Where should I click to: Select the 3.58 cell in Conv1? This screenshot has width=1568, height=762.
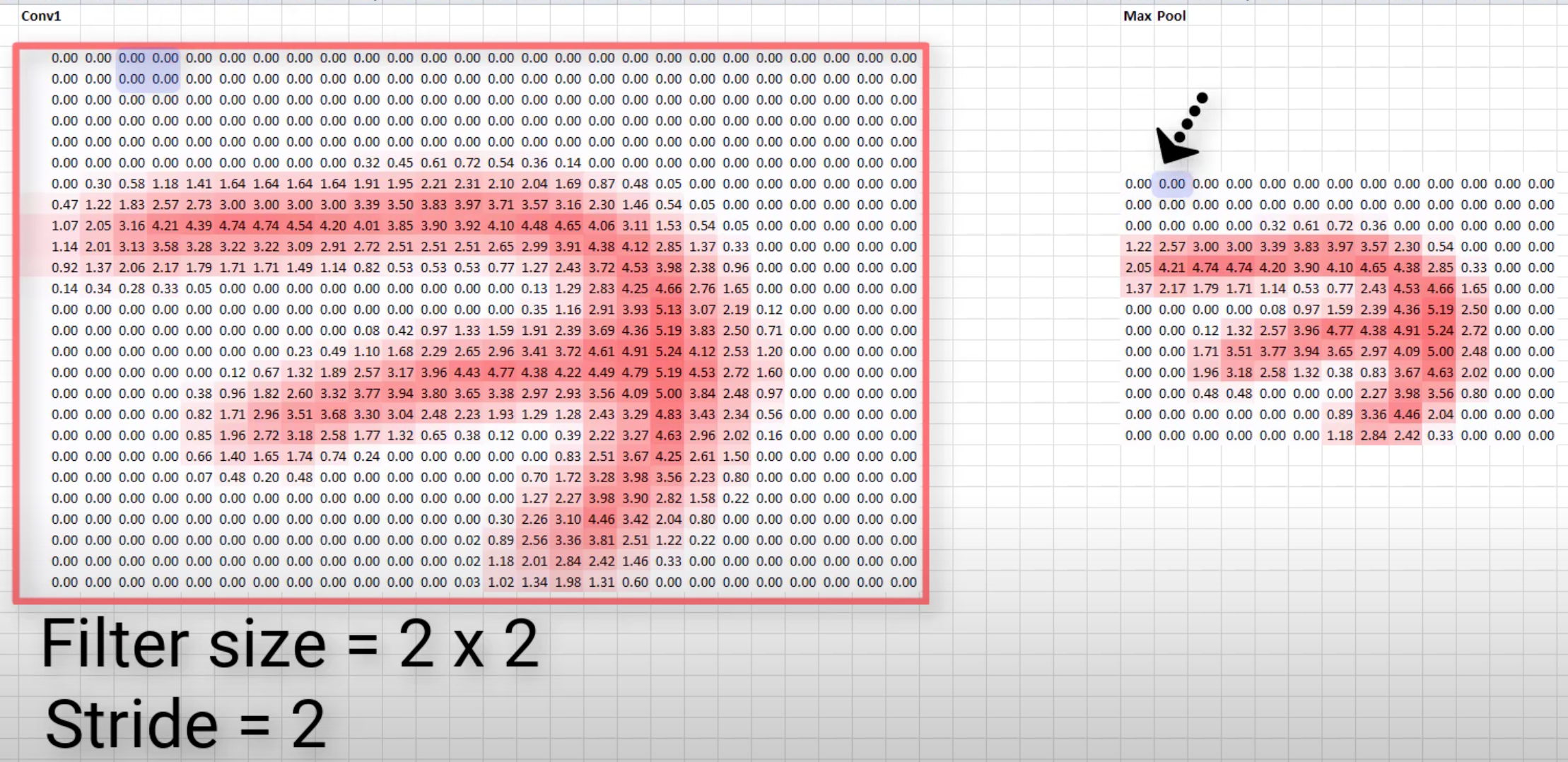pos(165,247)
